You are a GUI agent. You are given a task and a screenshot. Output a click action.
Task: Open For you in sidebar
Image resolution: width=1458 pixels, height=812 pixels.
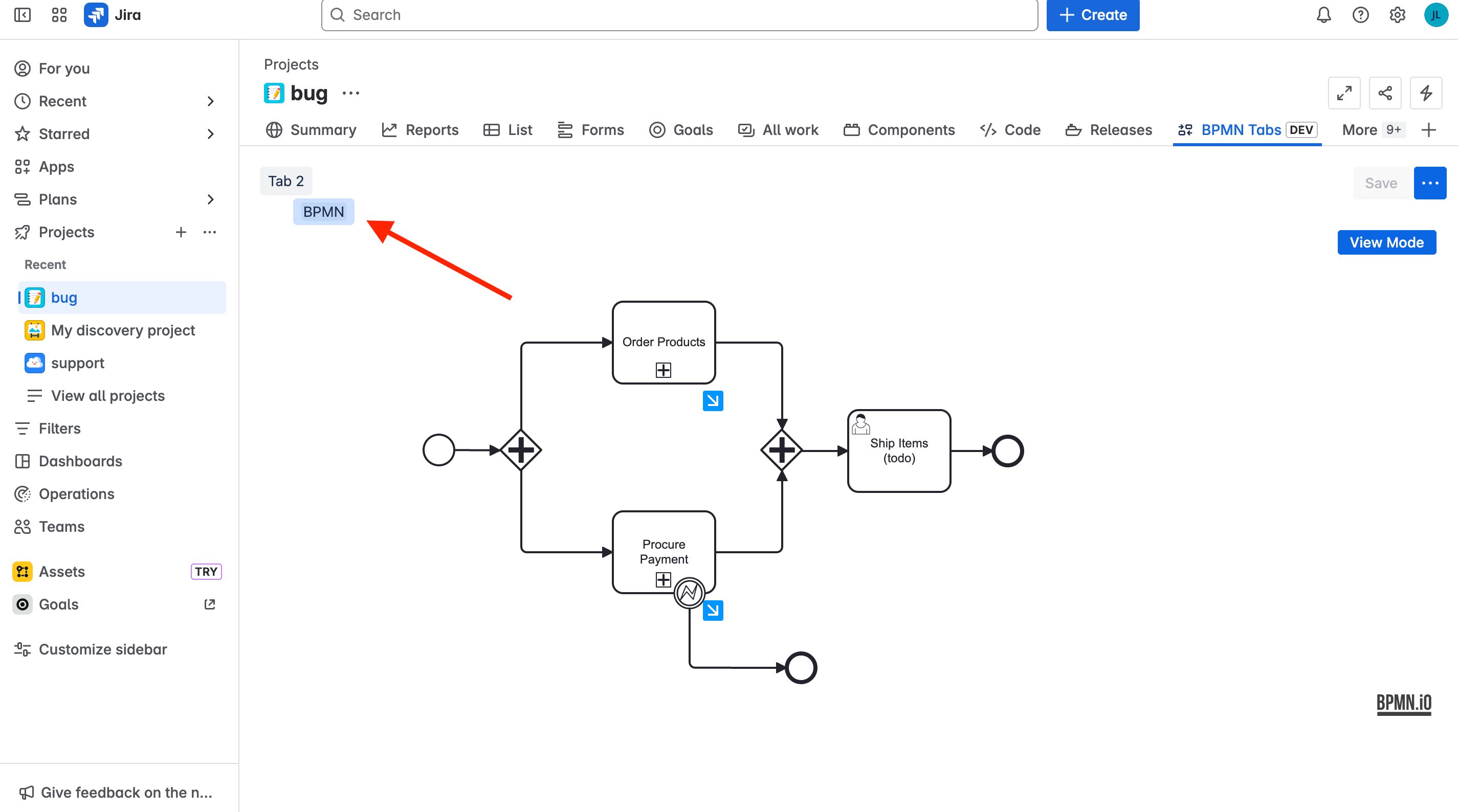[x=119, y=69]
